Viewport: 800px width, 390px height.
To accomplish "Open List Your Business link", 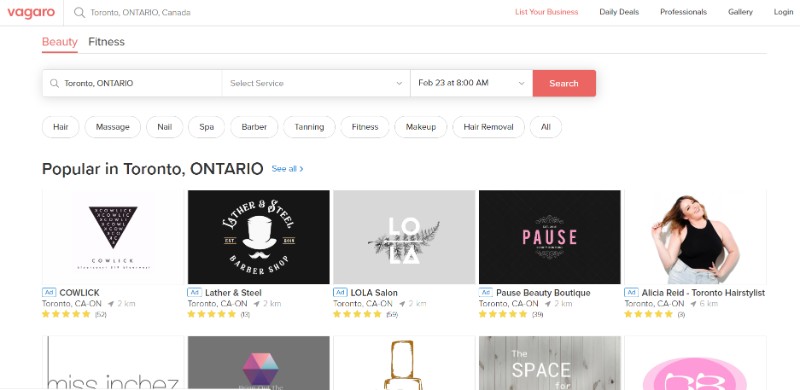I will (546, 12).
